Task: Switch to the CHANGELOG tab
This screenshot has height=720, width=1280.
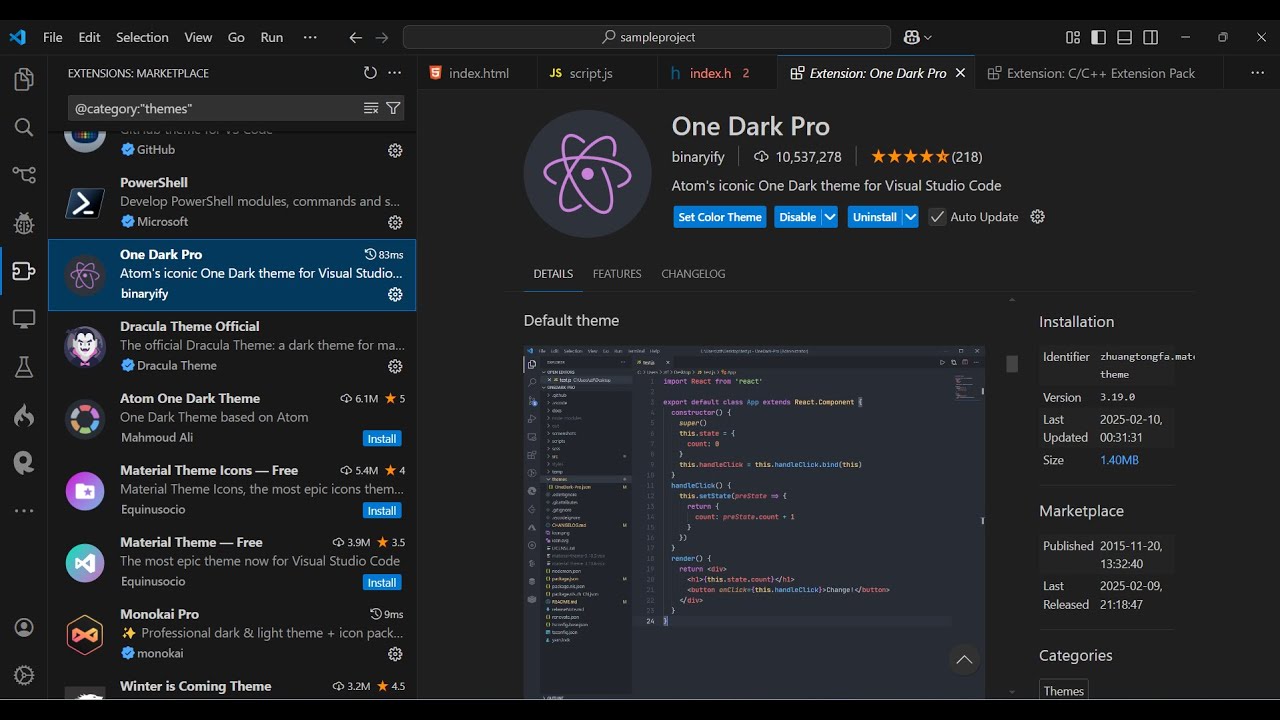Action: pyautogui.click(x=693, y=274)
